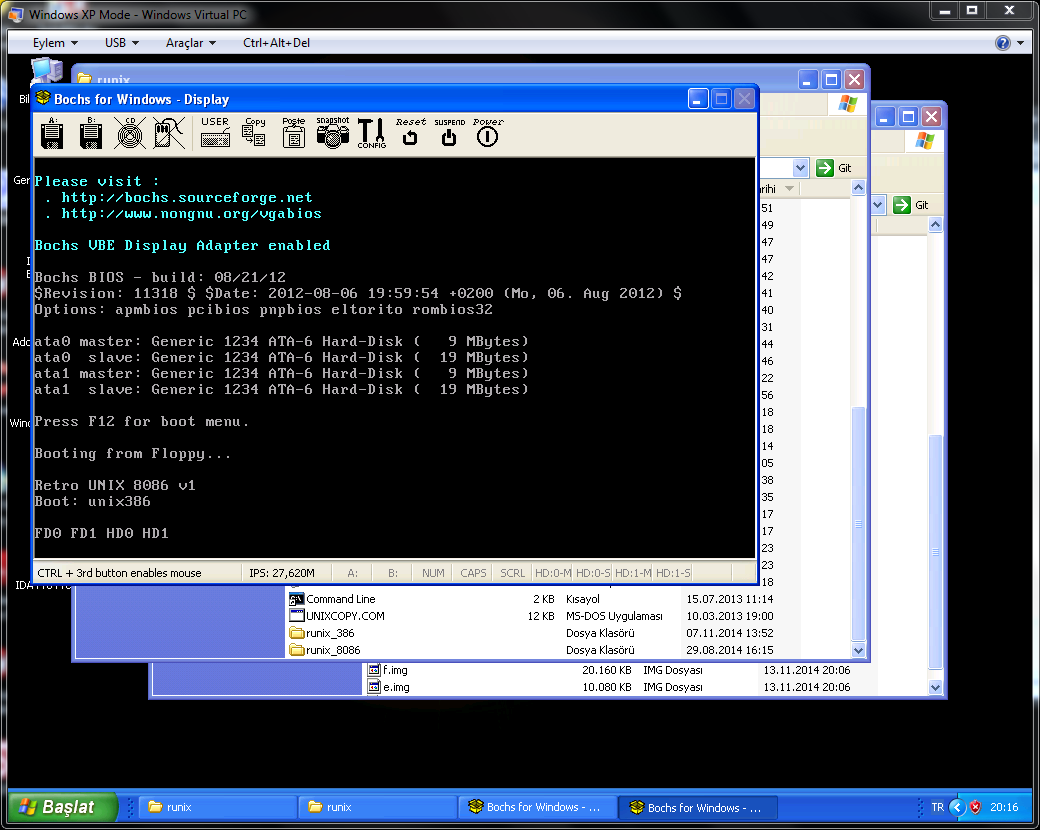
Task: Switch to second runix taskbar button
Action: click(378, 807)
